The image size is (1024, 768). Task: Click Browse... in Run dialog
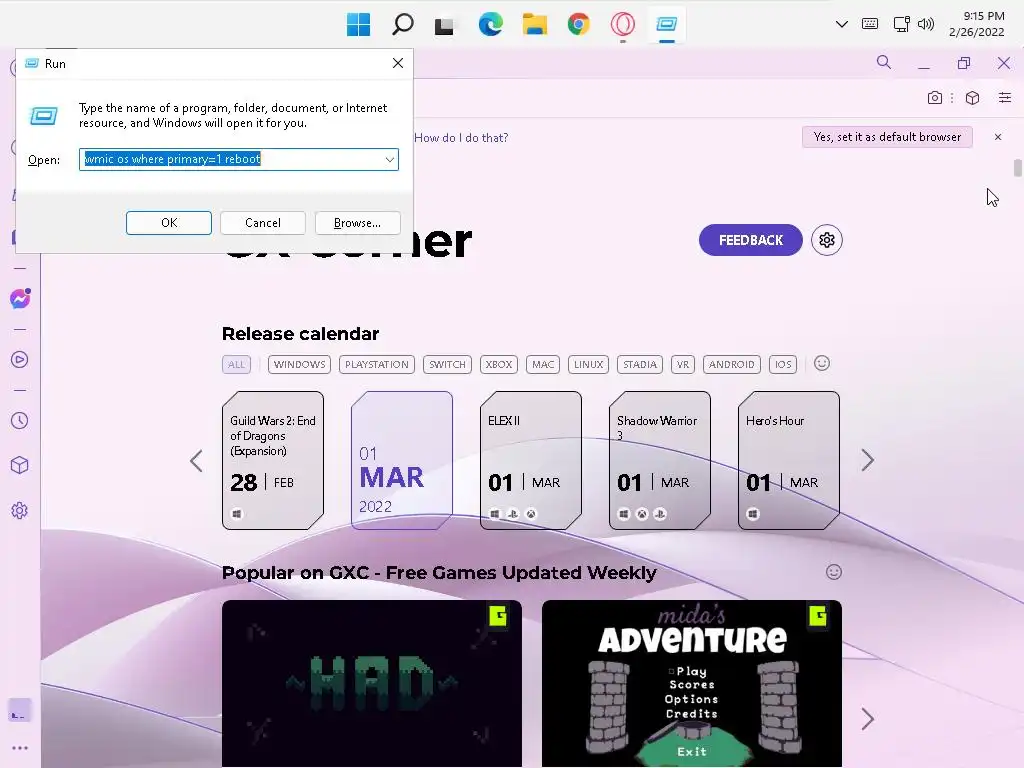pyautogui.click(x=357, y=223)
